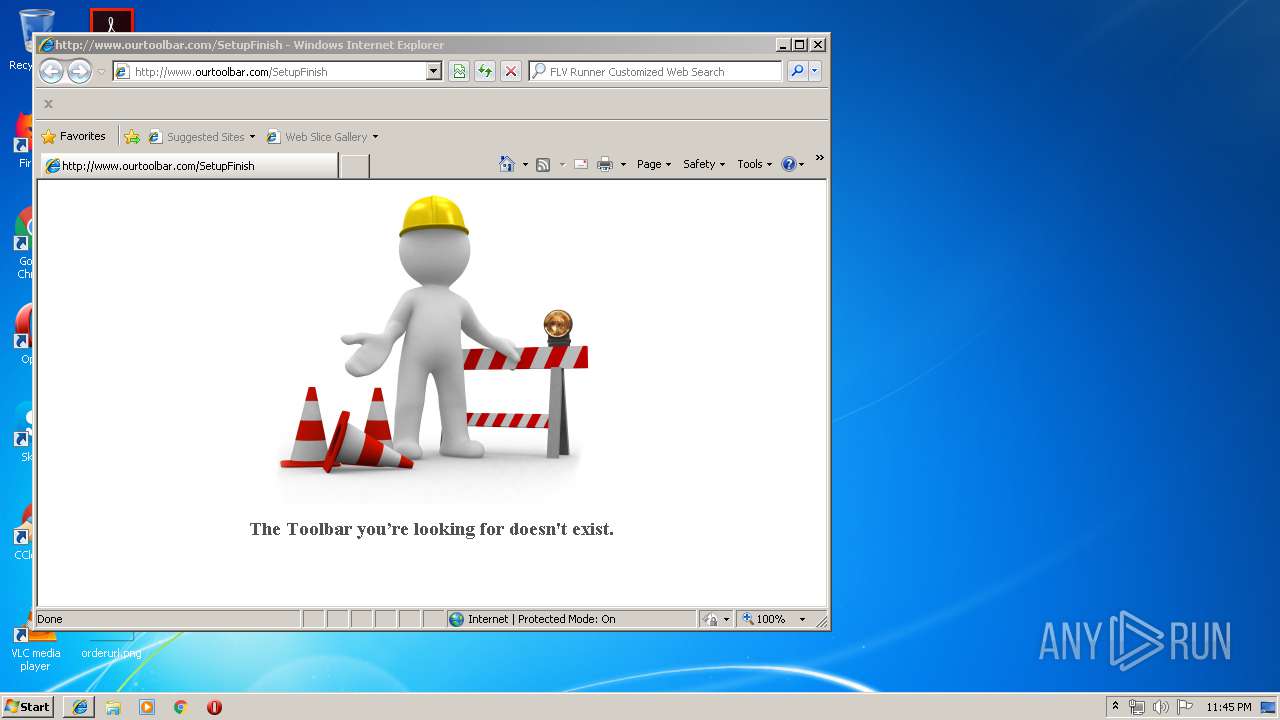Run search with the magnifier button

[x=797, y=71]
